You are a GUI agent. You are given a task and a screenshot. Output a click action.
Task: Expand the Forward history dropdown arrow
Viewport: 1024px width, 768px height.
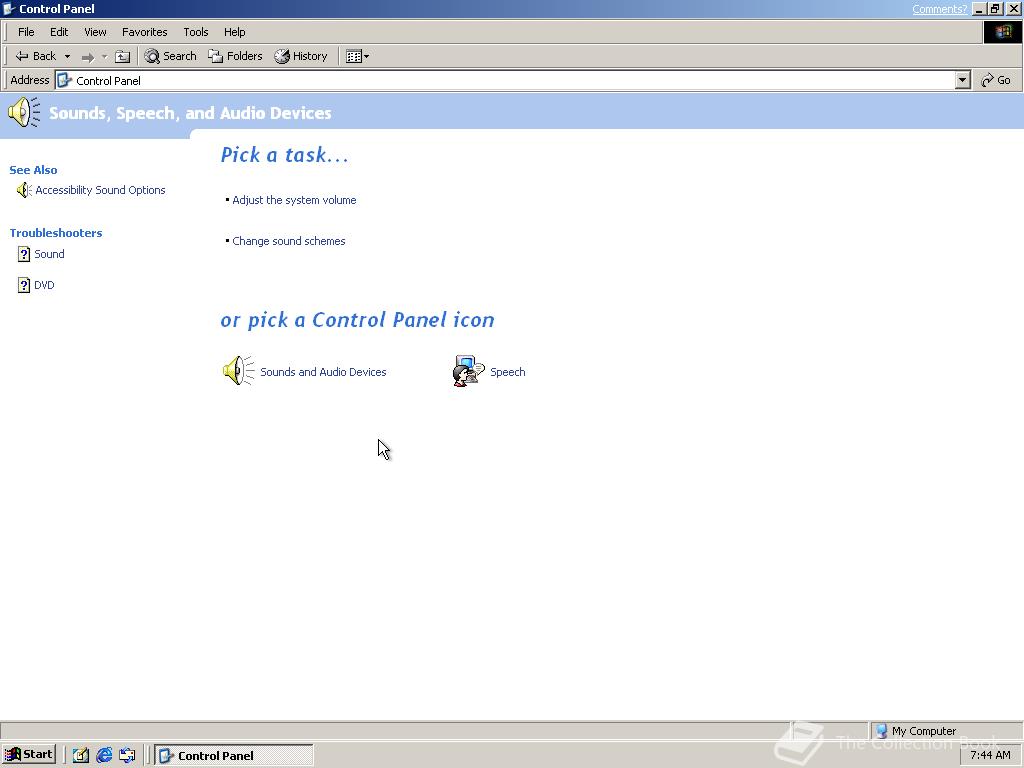point(104,57)
